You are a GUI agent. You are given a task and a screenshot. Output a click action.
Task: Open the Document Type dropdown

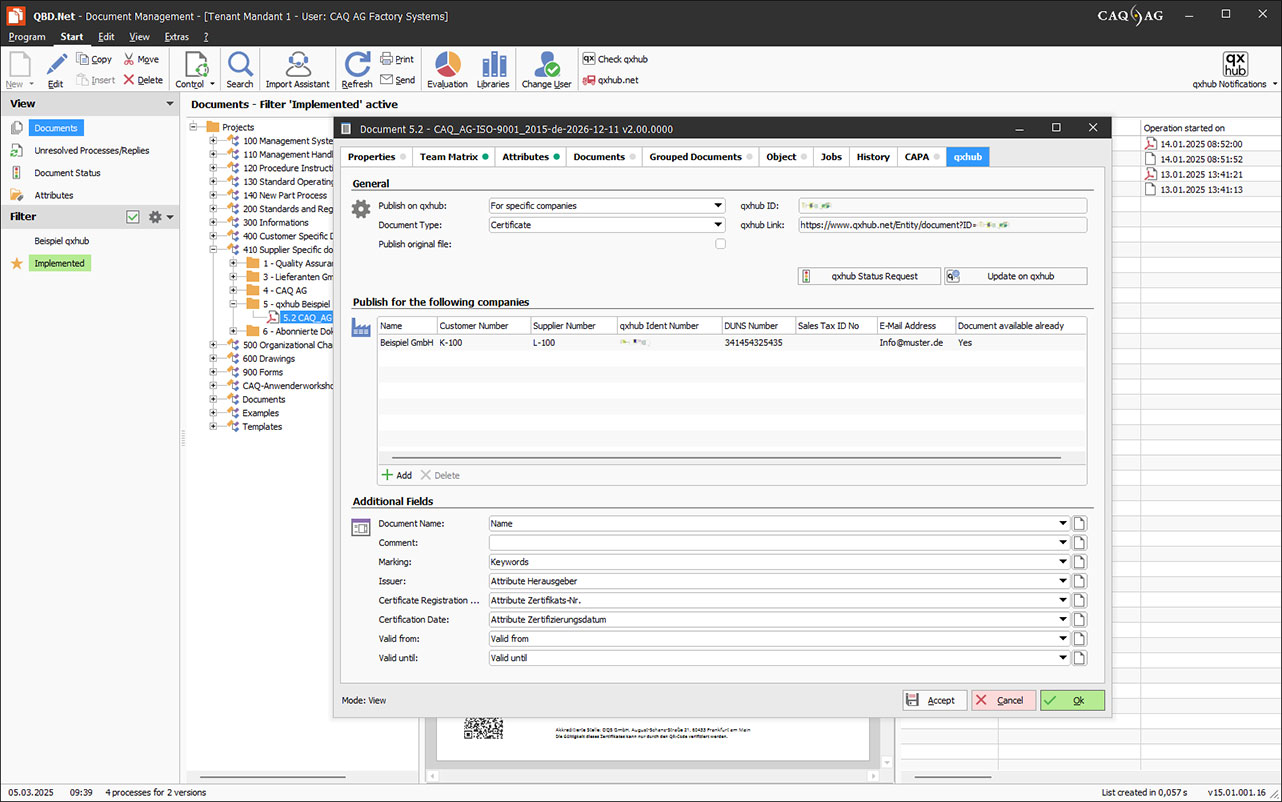[x=606, y=225]
